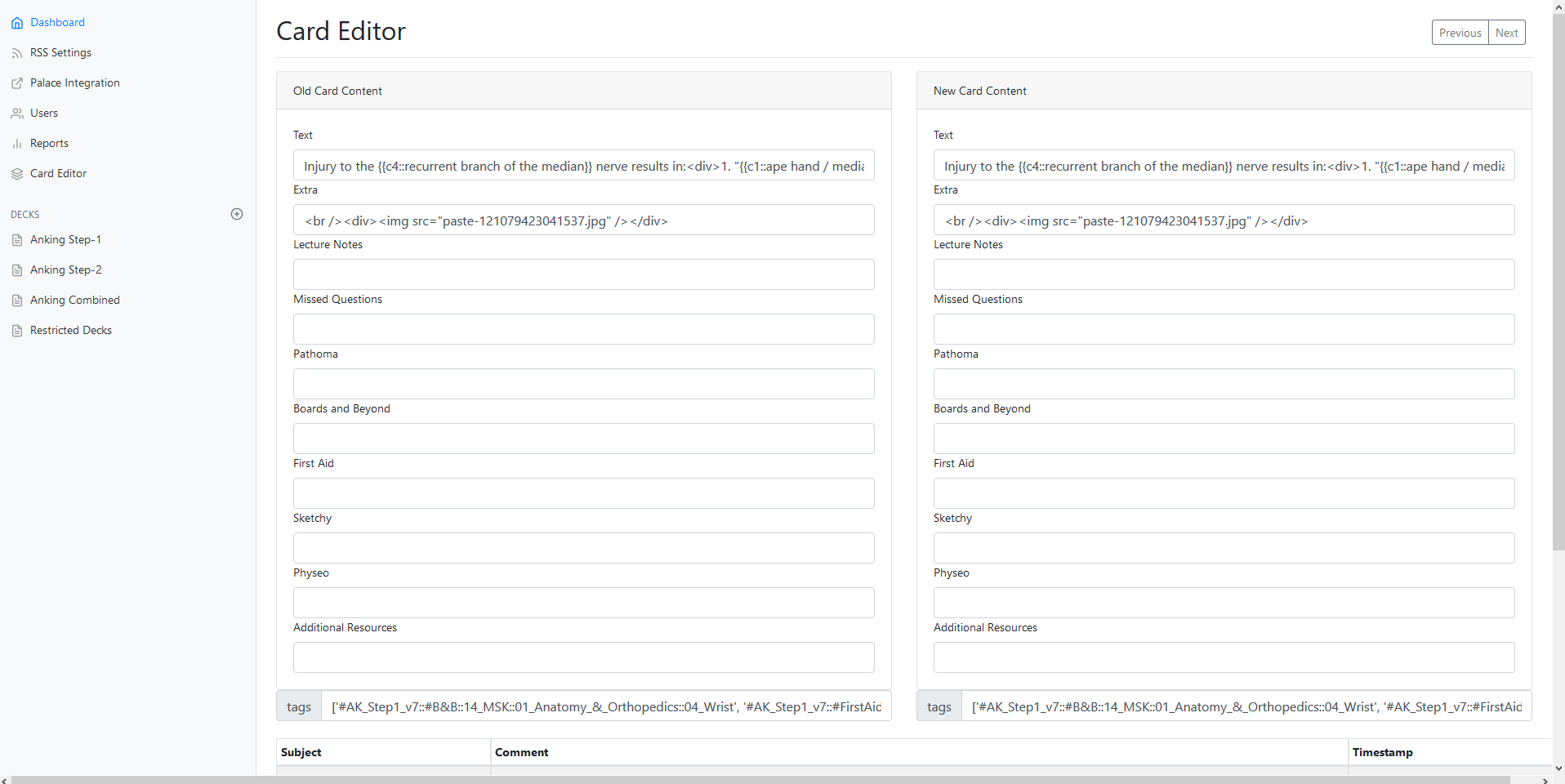Viewport: 1565px width, 784px height.
Task: Click the Anking Step-1 document icon
Action: coord(17,240)
